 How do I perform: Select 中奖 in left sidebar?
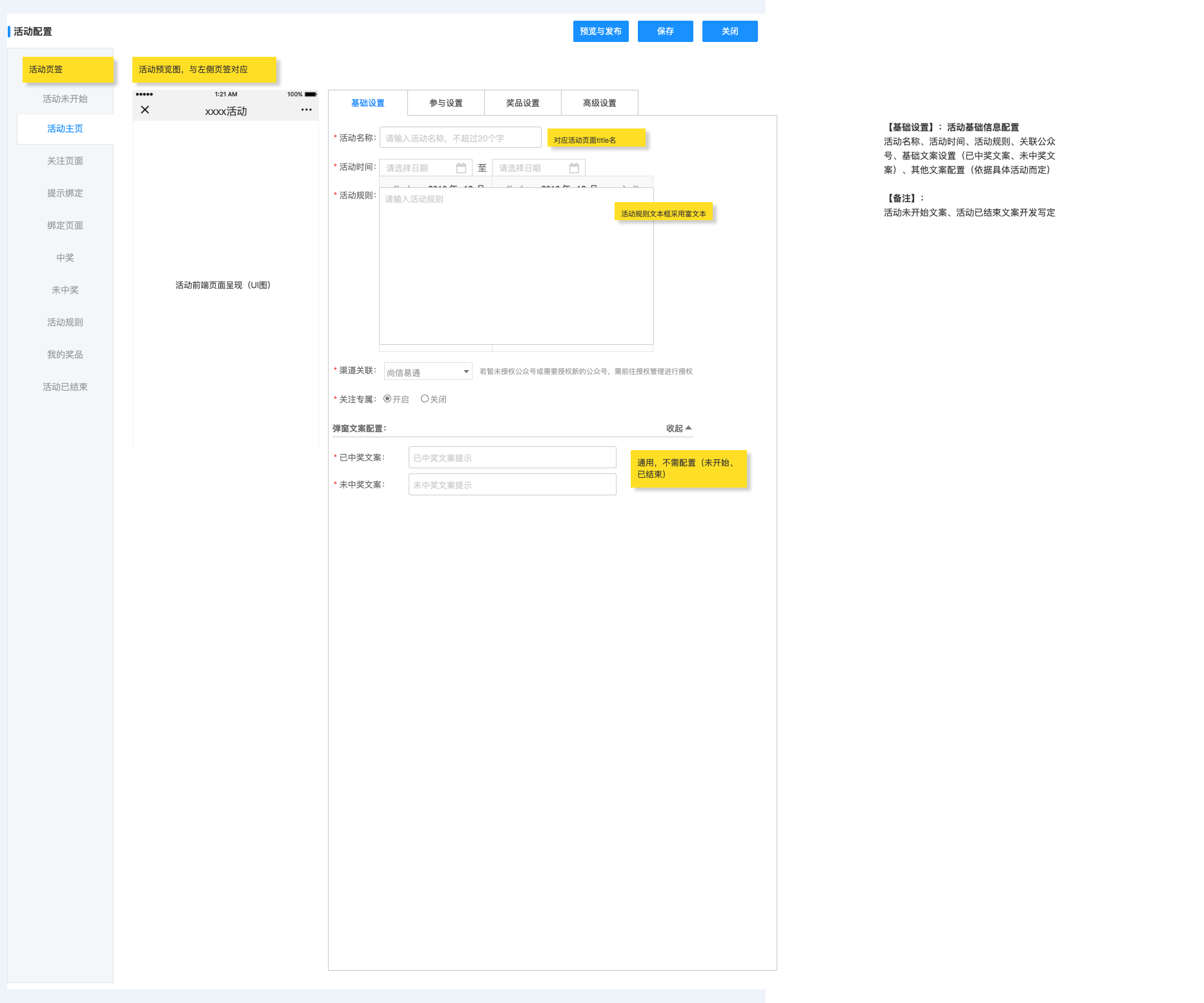pyautogui.click(x=65, y=258)
